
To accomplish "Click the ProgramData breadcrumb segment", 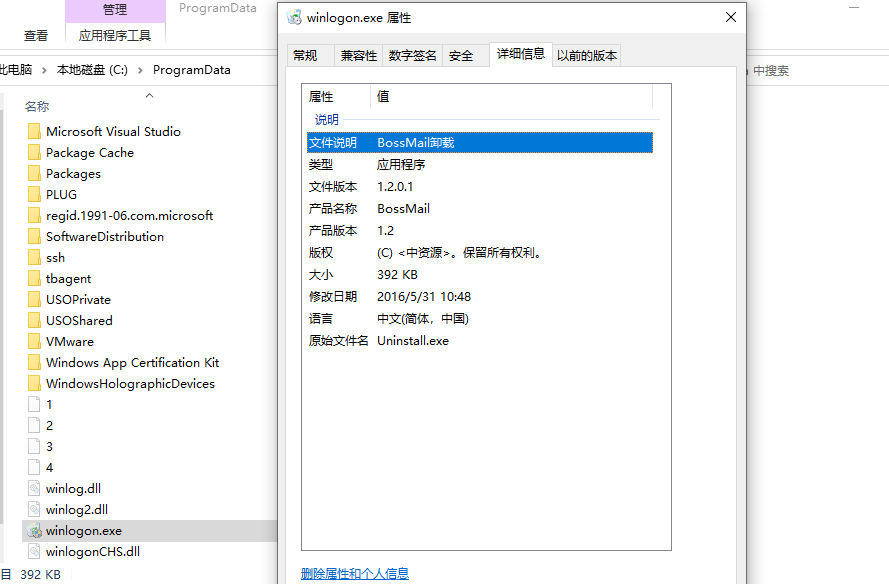I will [x=192, y=70].
